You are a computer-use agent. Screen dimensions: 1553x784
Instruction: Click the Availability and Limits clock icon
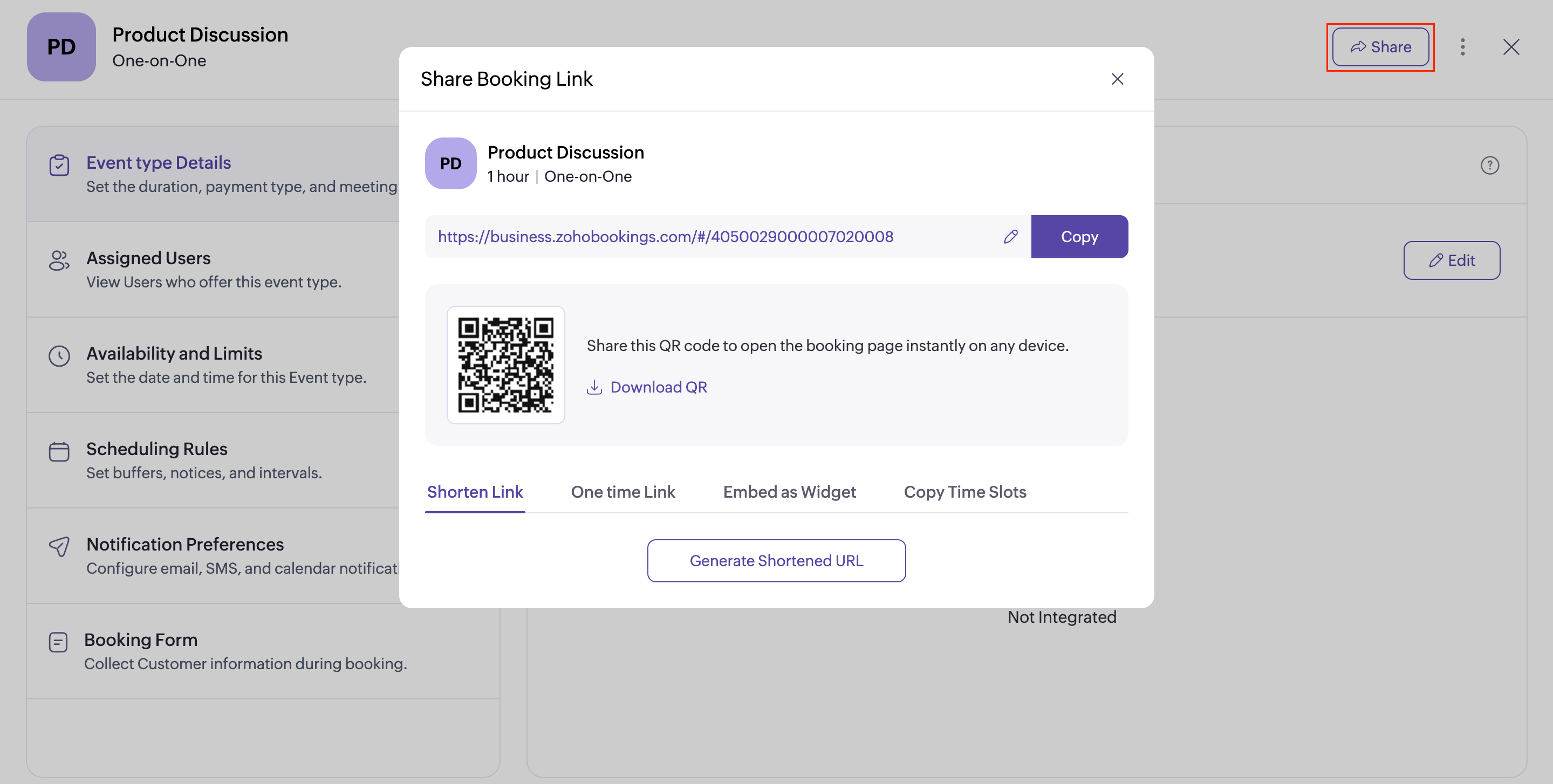[59, 355]
